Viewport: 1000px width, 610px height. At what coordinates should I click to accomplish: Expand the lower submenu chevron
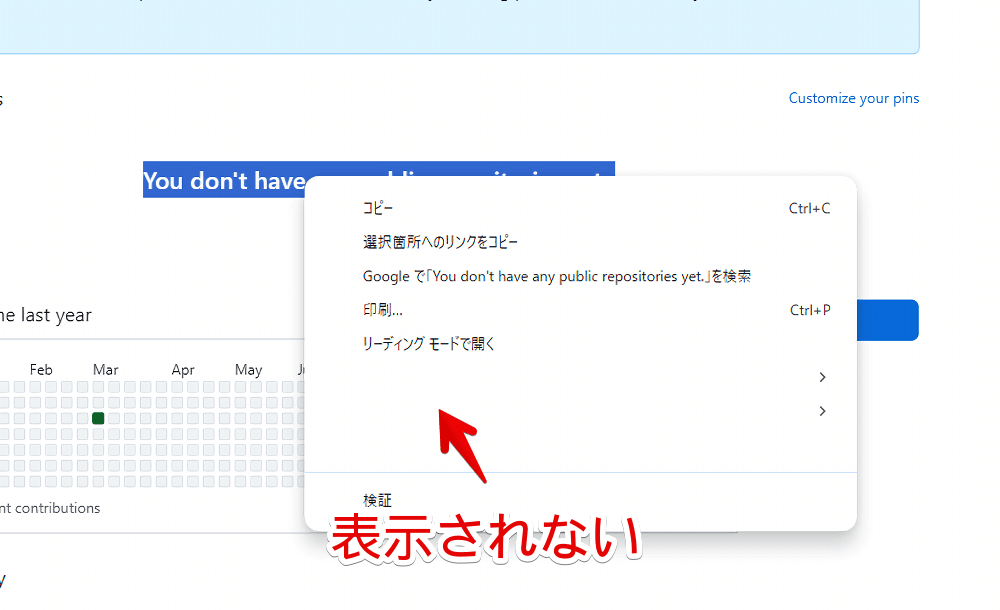tap(821, 411)
